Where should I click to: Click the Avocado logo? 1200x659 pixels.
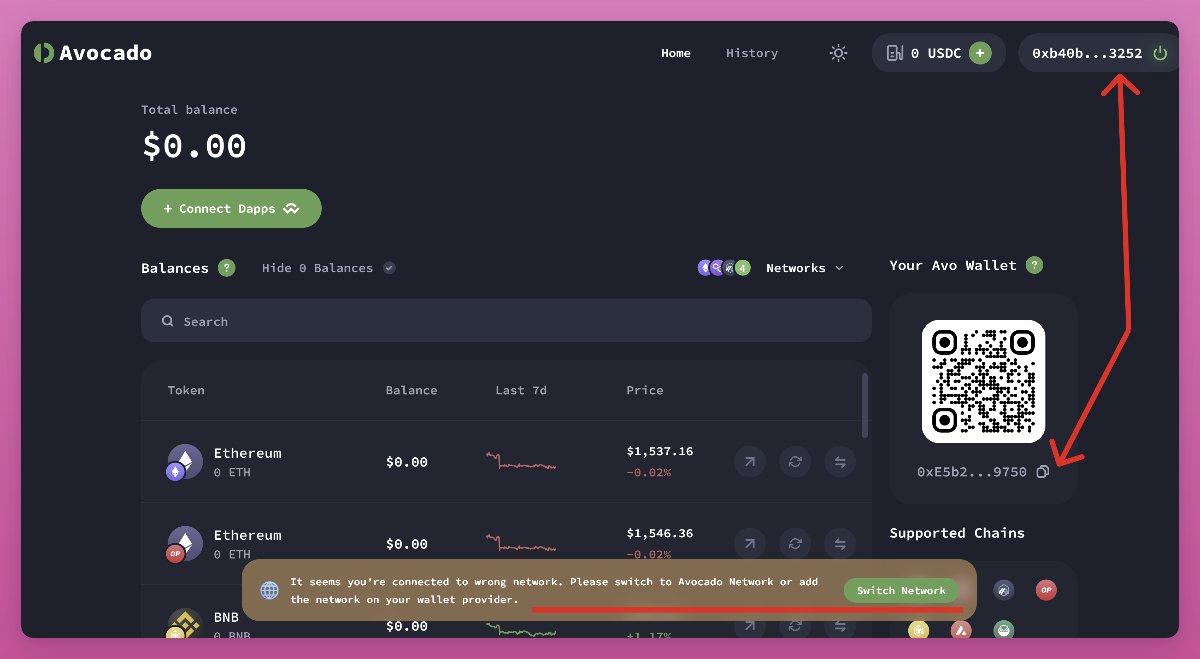pos(92,53)
